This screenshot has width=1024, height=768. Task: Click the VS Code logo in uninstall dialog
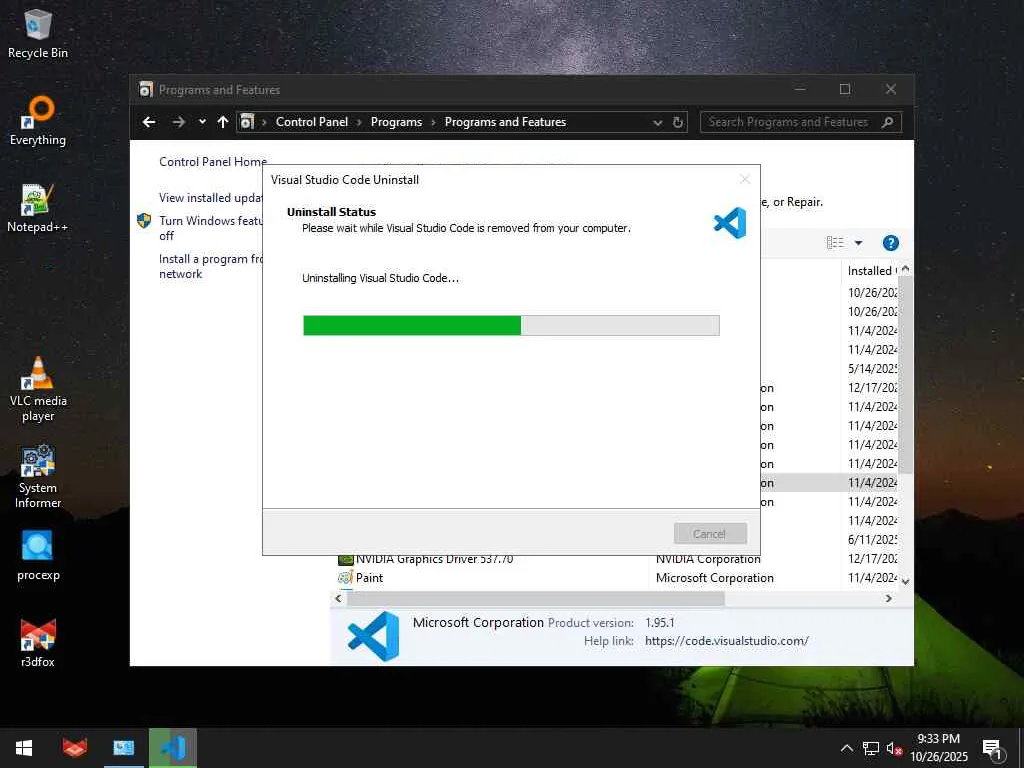coord(730,223)
